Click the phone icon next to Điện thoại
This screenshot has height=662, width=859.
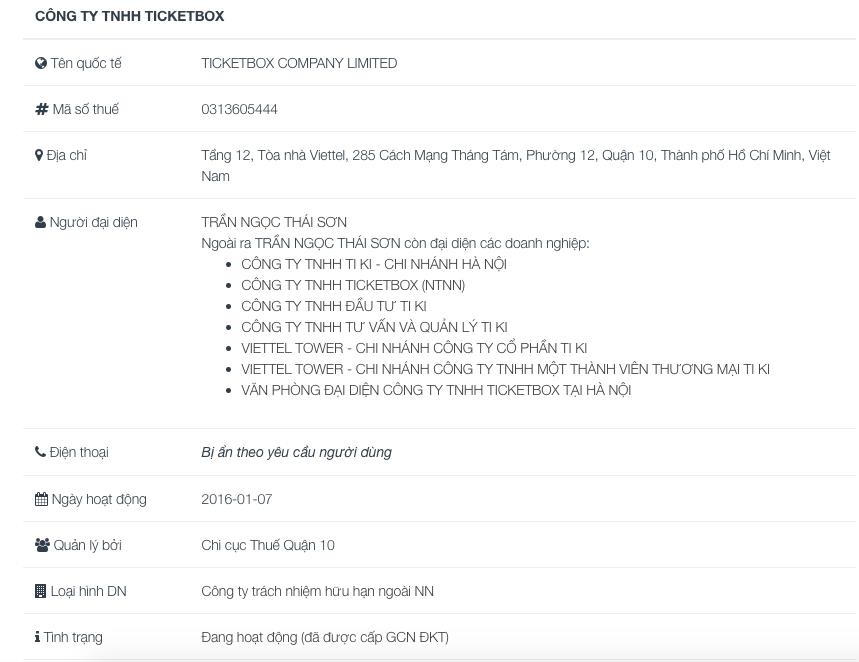tap(41, 452)
